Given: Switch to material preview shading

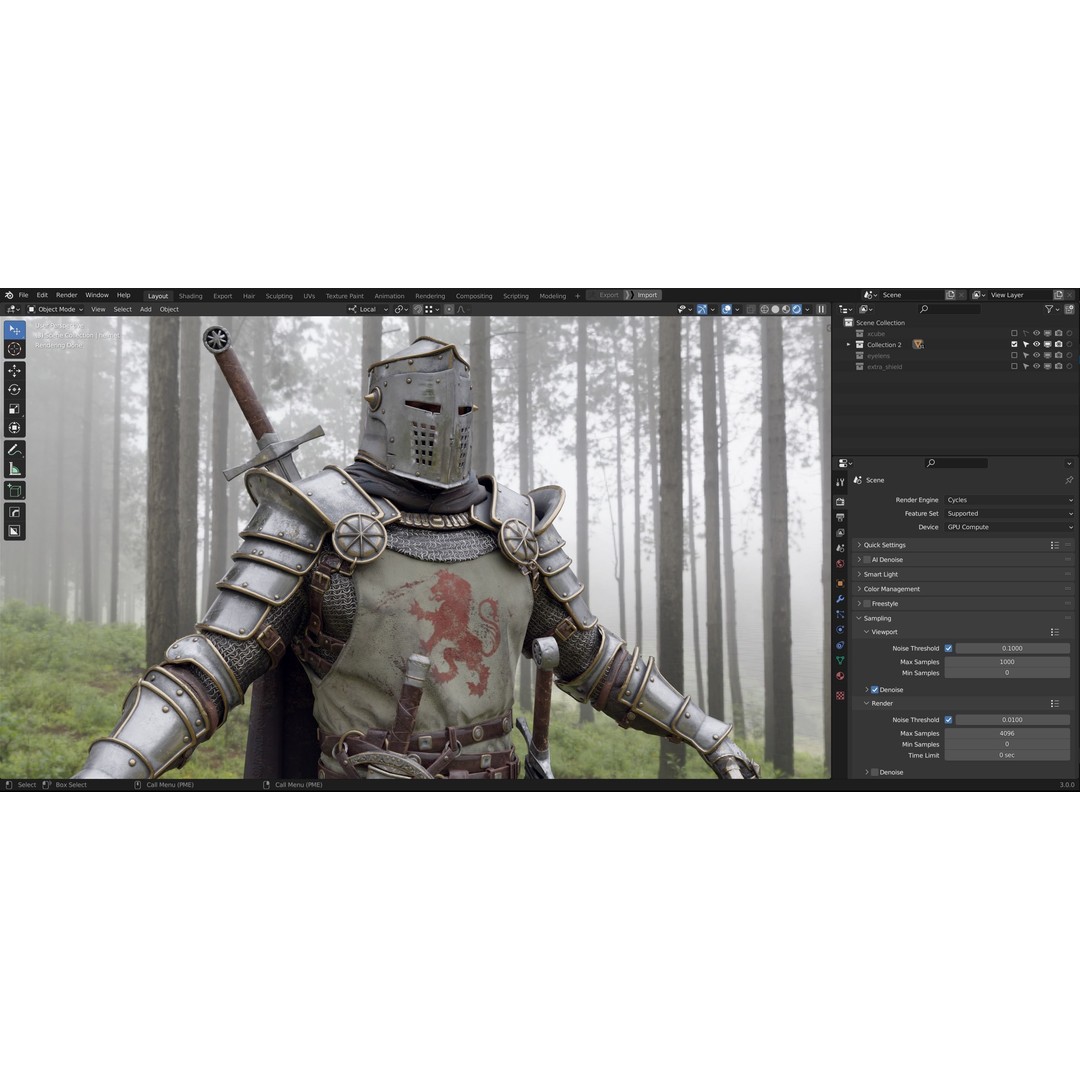Looking at the screenshot, I should point(786,309).
